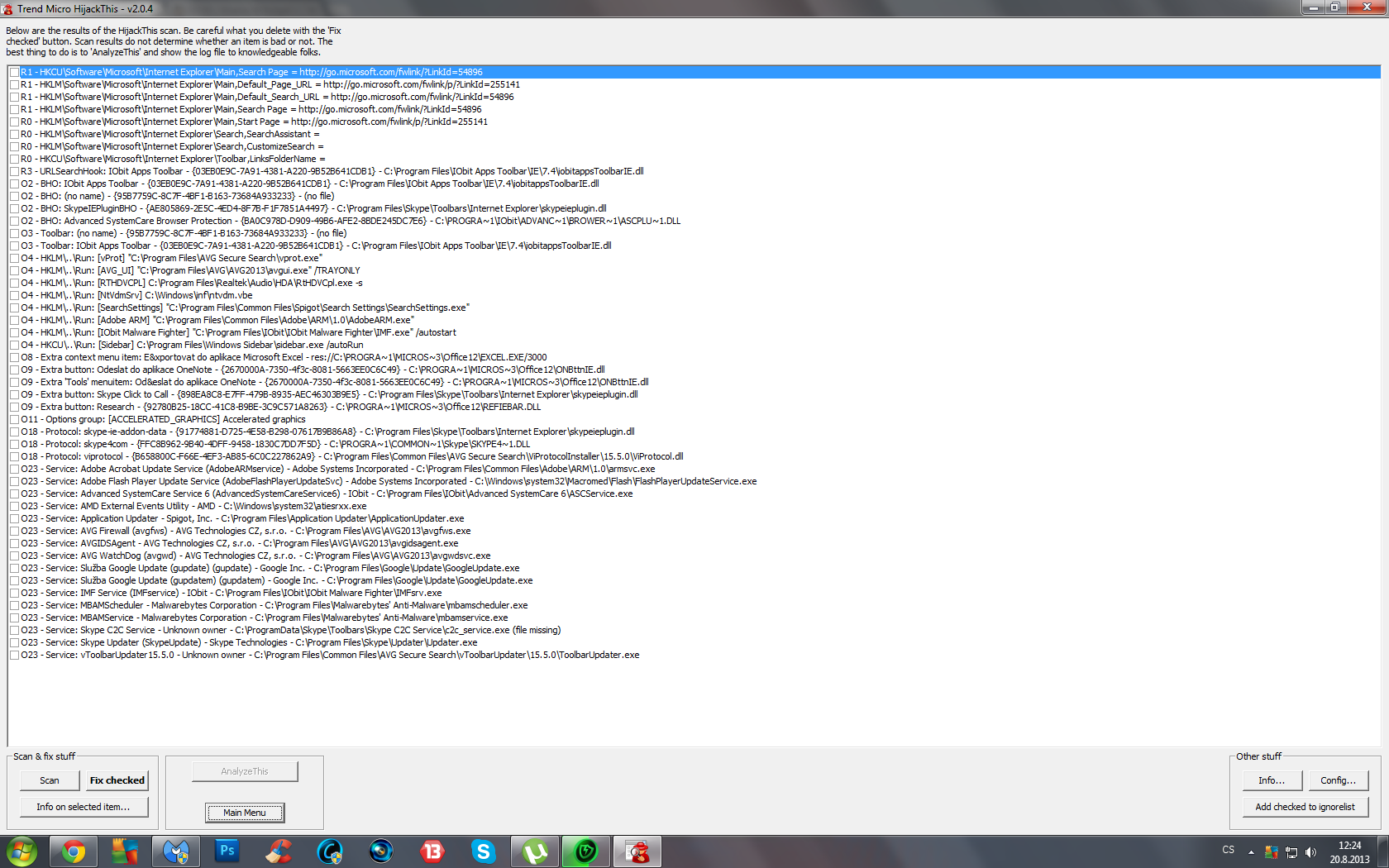Open Google Chrome from the taskbar
This screenshot has height=868, width=1389.
(74, 851)
